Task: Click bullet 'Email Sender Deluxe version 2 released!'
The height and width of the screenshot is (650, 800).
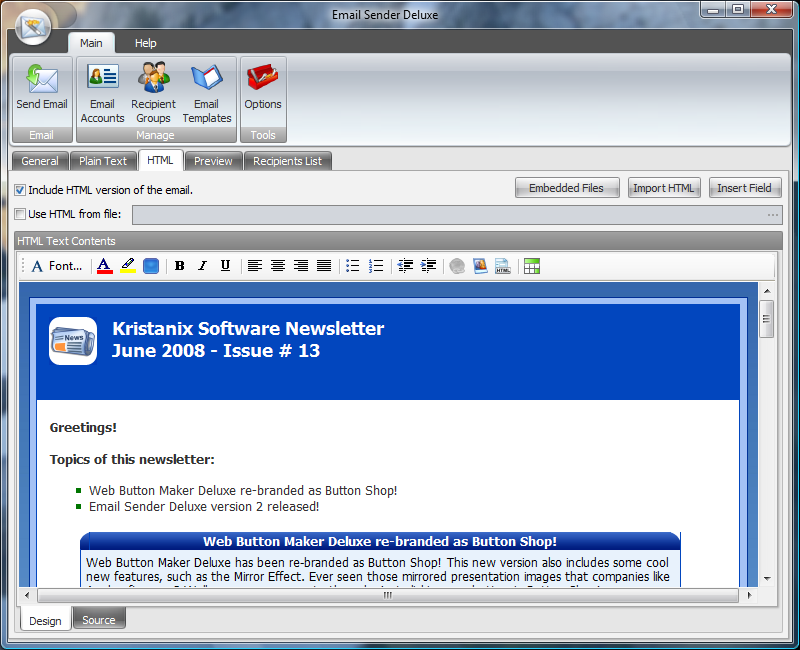Action: (204, 507)
